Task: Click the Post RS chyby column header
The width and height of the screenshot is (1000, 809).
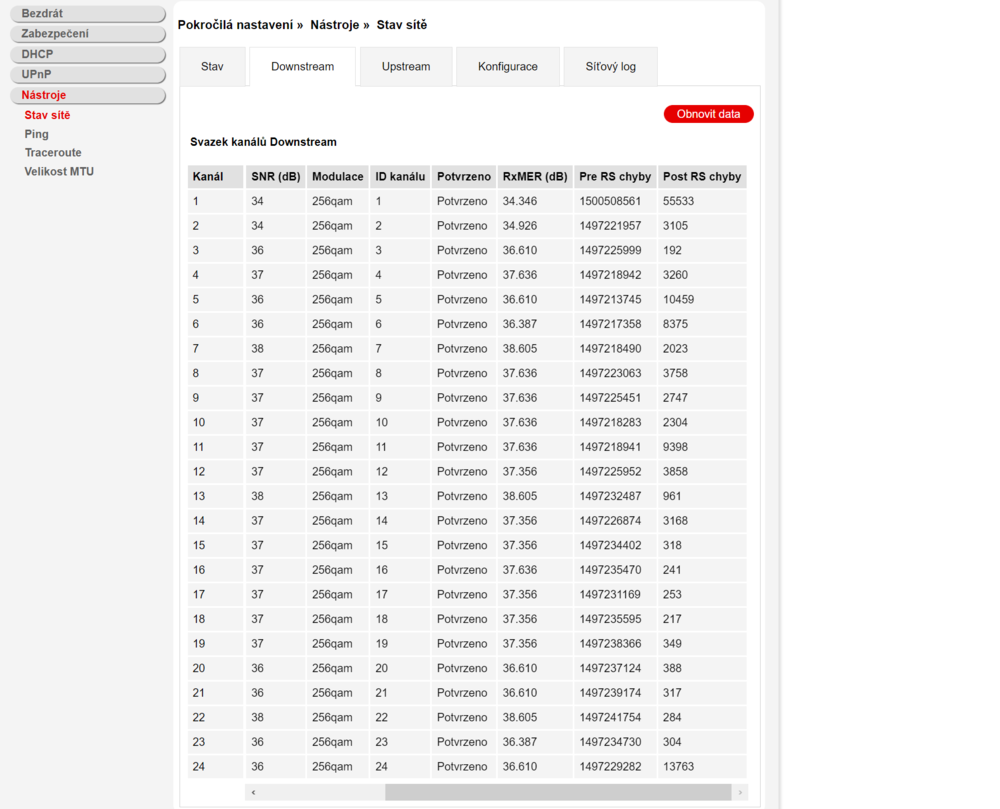Action: [701, 177]
